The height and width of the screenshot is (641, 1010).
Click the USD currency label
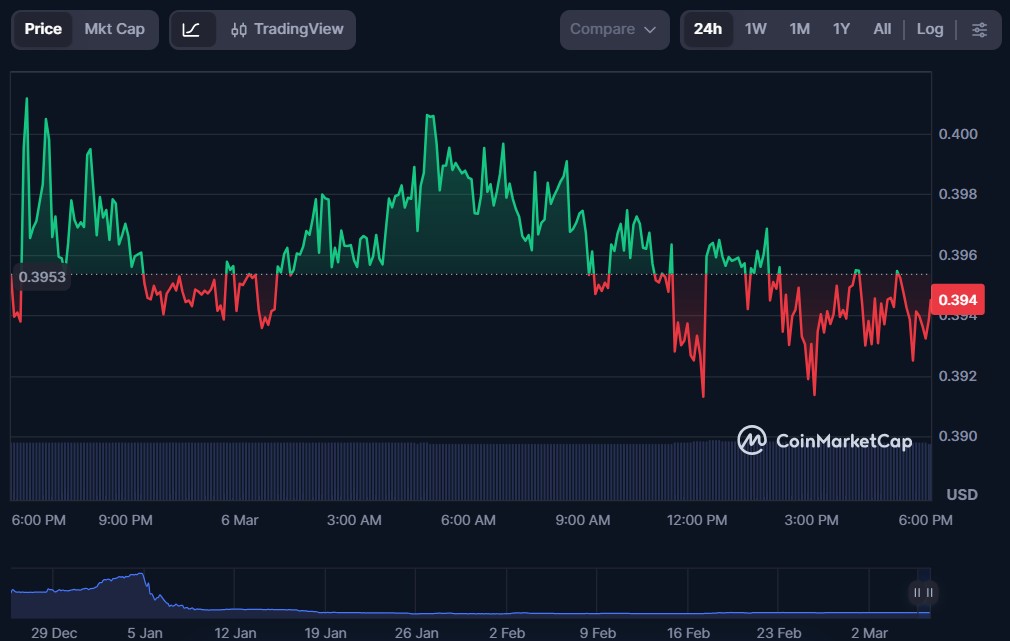961,495
